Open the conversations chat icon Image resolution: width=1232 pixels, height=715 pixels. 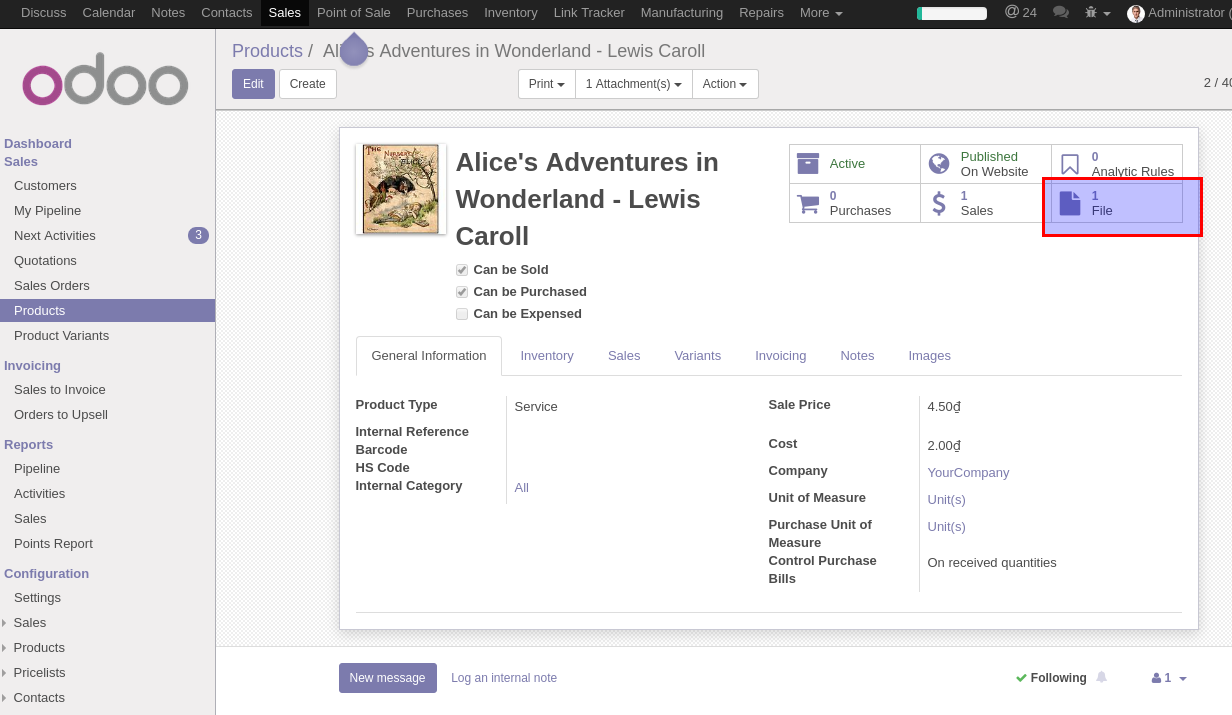point(1061,13)
